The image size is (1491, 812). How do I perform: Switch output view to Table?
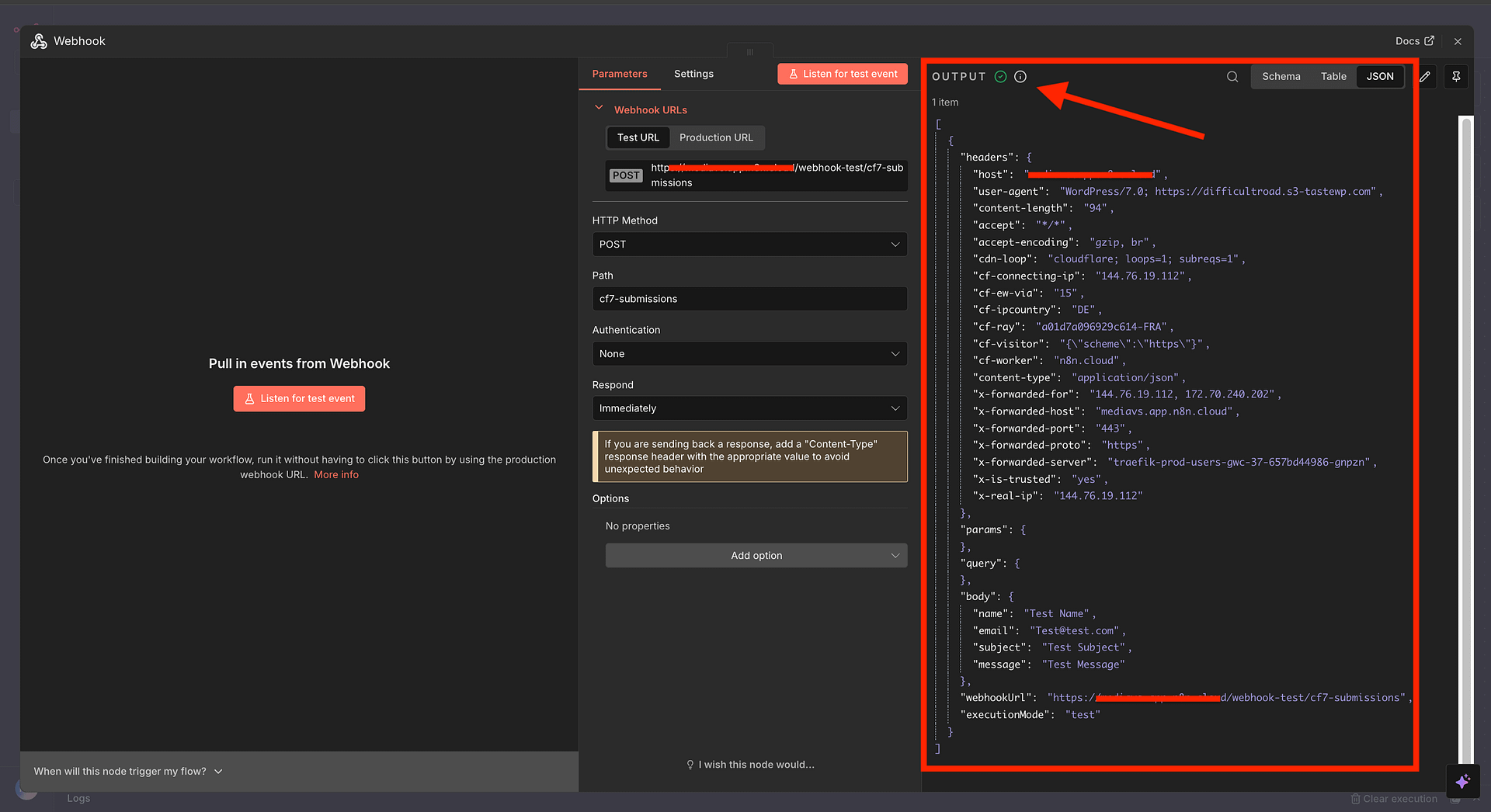point(1333,76)
